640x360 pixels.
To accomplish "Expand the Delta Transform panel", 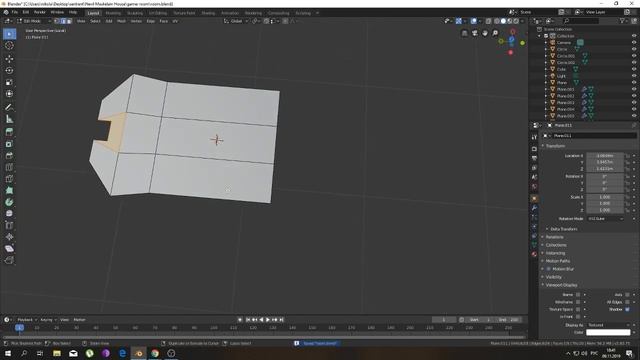I will pos(563,229).
